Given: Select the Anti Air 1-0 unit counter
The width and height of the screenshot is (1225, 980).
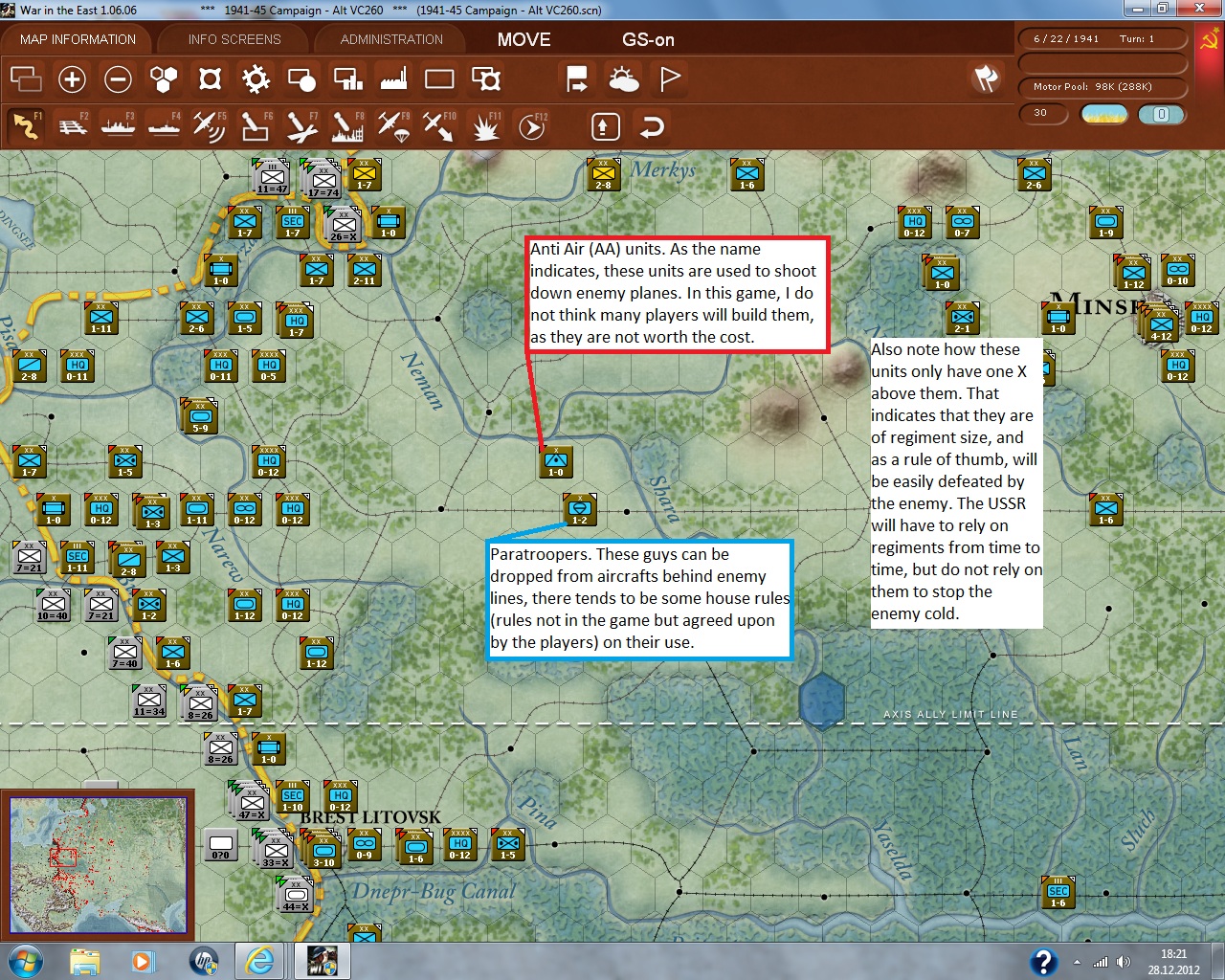Looking at the screenshot, I should pyautogui.click(x=556, y=462).
